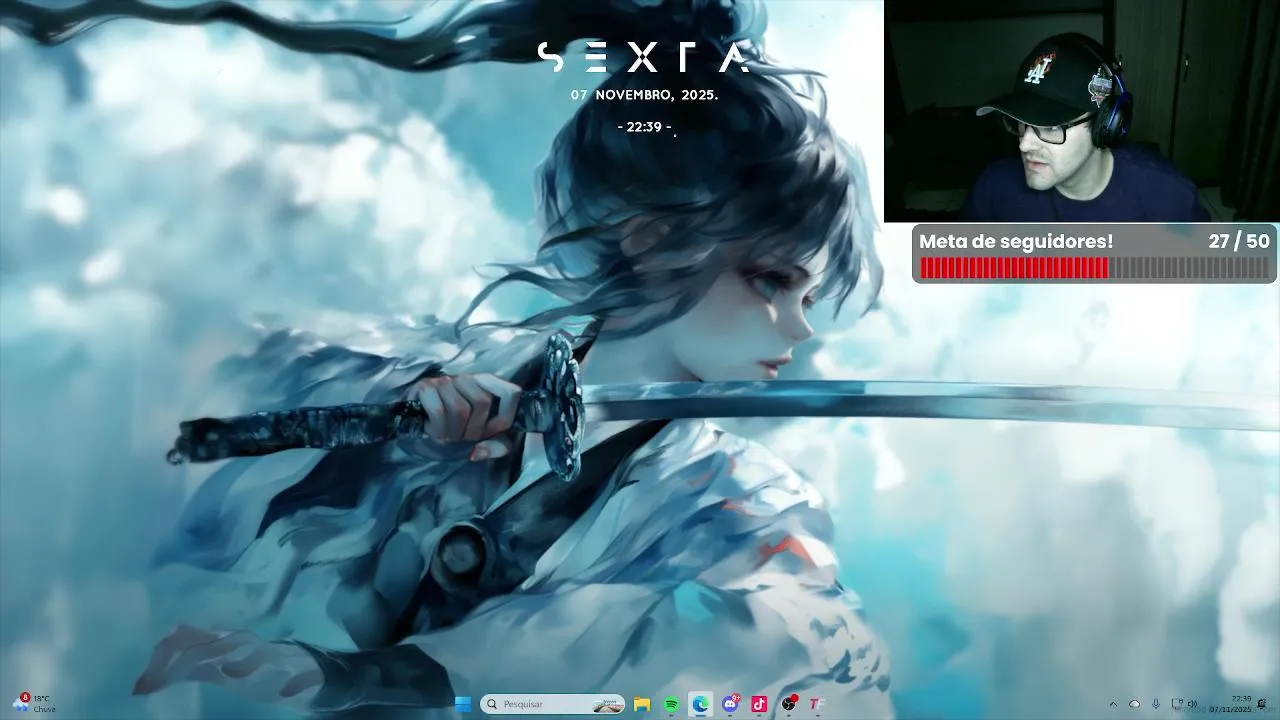The width and height of the screenshot is (1280, 720).
Task: Open the TF app on taskbar
Action: [817, 704]
